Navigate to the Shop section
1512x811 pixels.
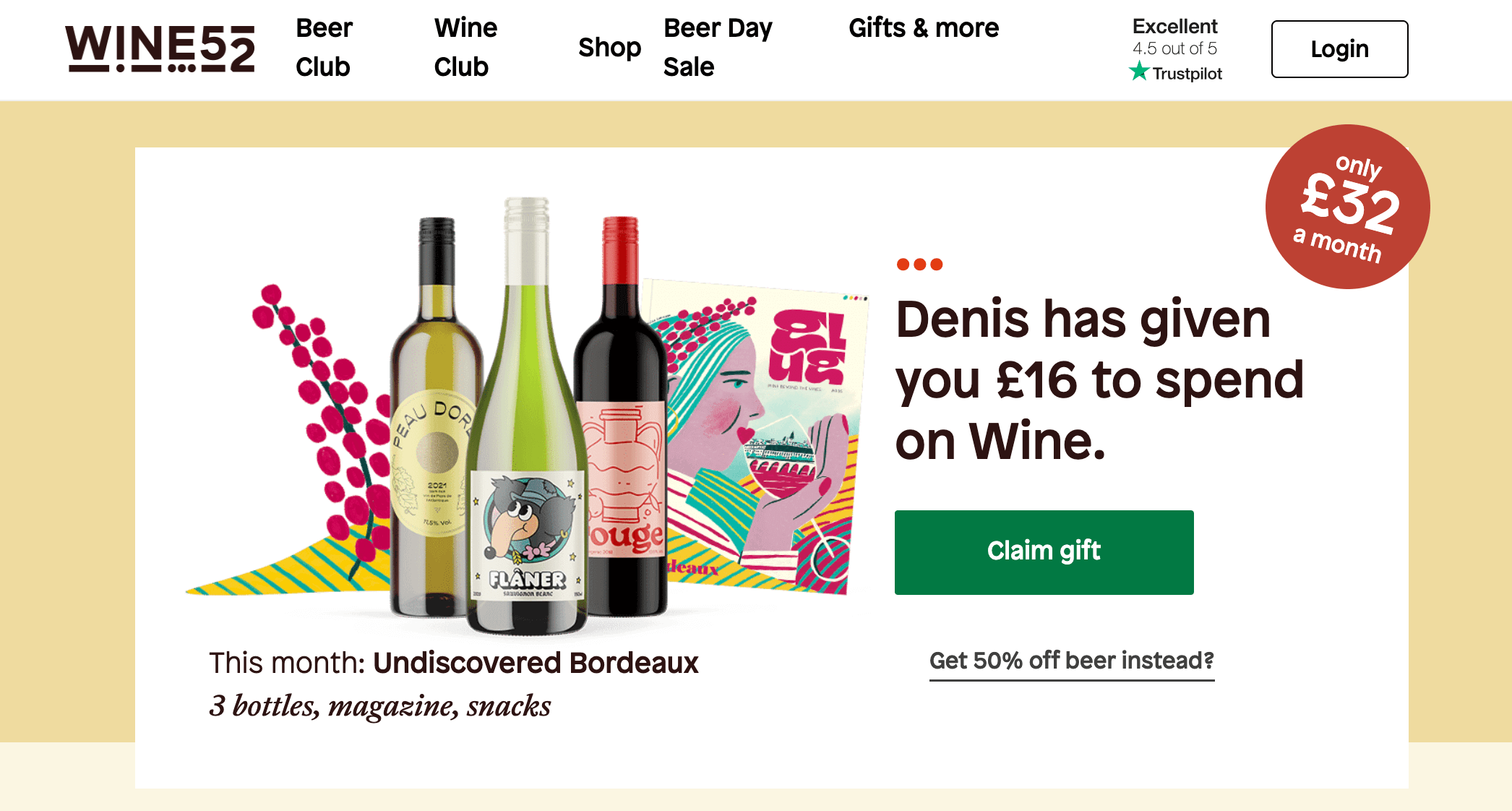[x=610, y=48]
